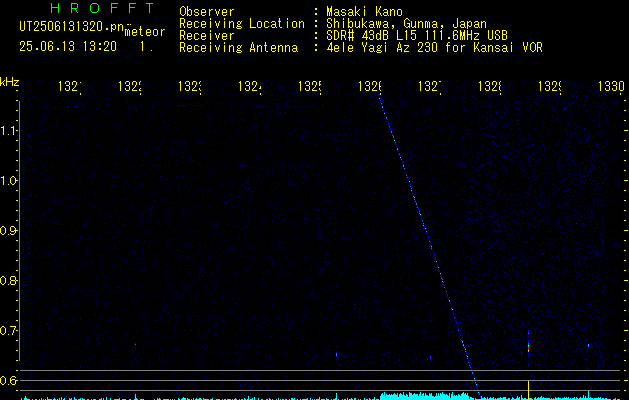Click the 1326 time axis label

[370, 87]
